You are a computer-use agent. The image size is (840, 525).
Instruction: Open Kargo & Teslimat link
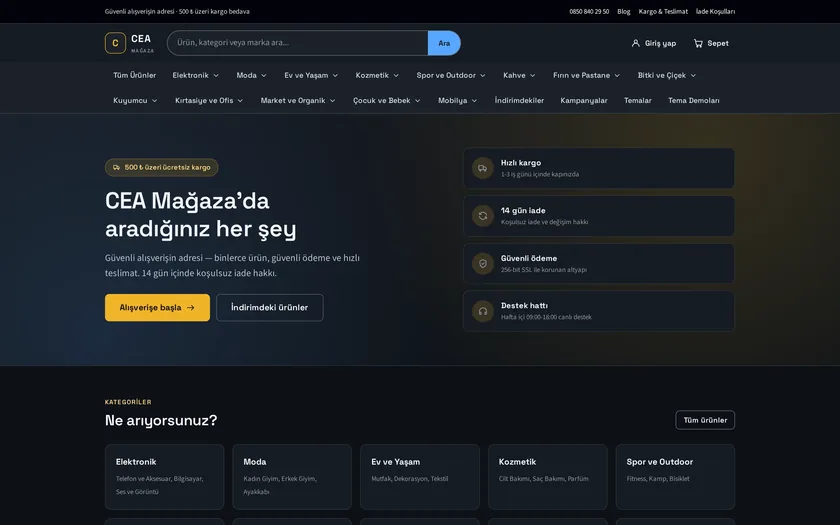point(663,12)
